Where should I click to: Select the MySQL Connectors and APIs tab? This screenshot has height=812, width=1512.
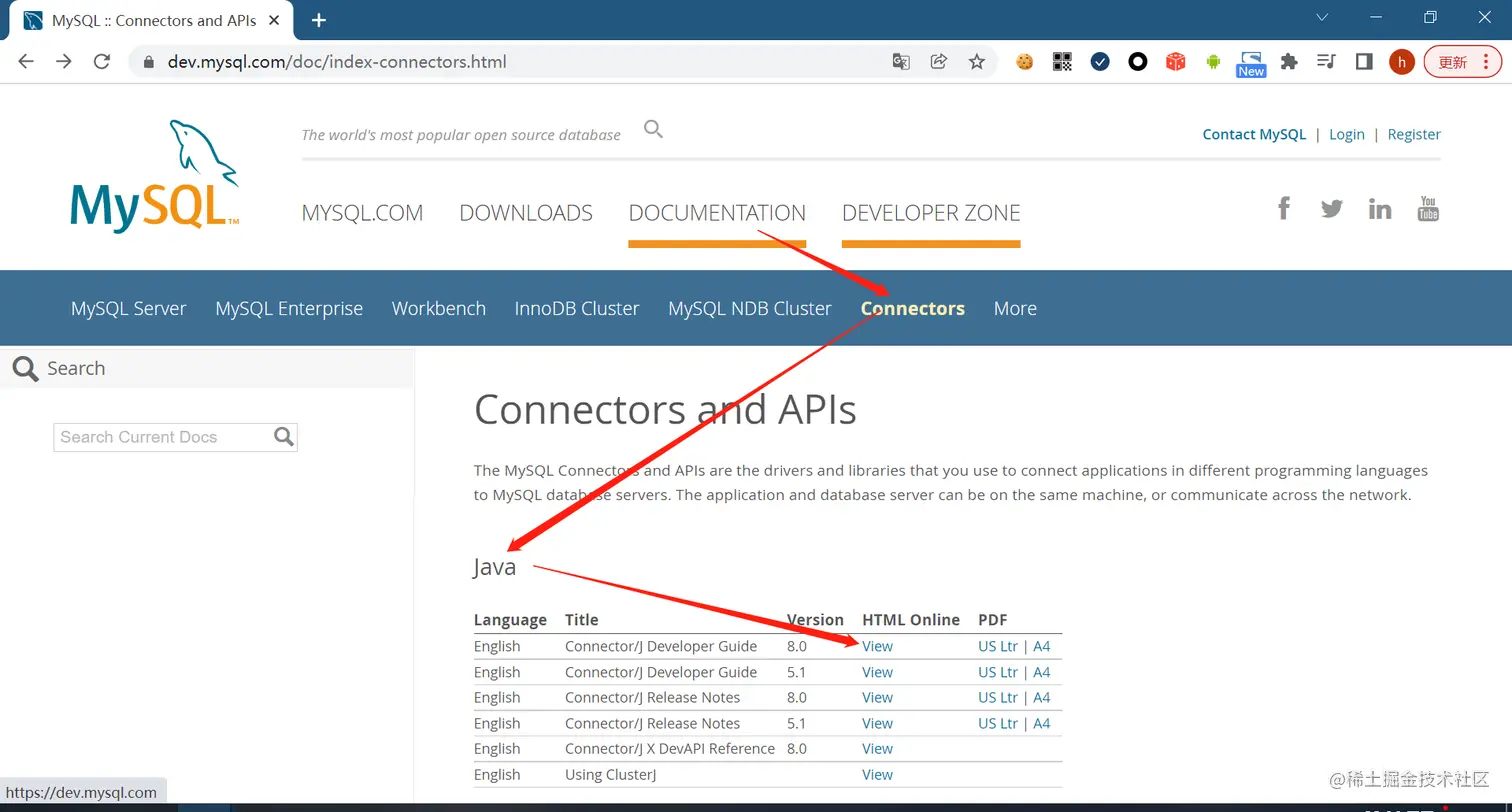coord(153,20)
